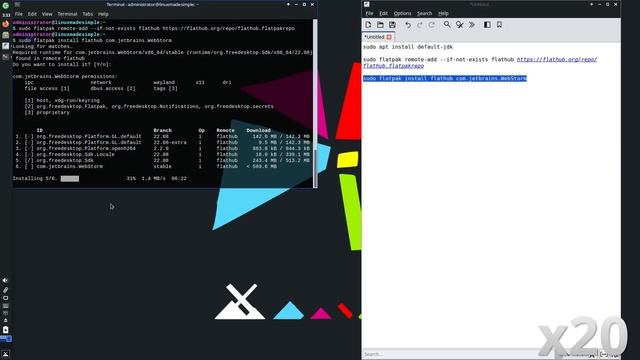Follow the flathub.org repo link in the editor
Viewport: 640px width, 360px height.
tap(556, 60)
